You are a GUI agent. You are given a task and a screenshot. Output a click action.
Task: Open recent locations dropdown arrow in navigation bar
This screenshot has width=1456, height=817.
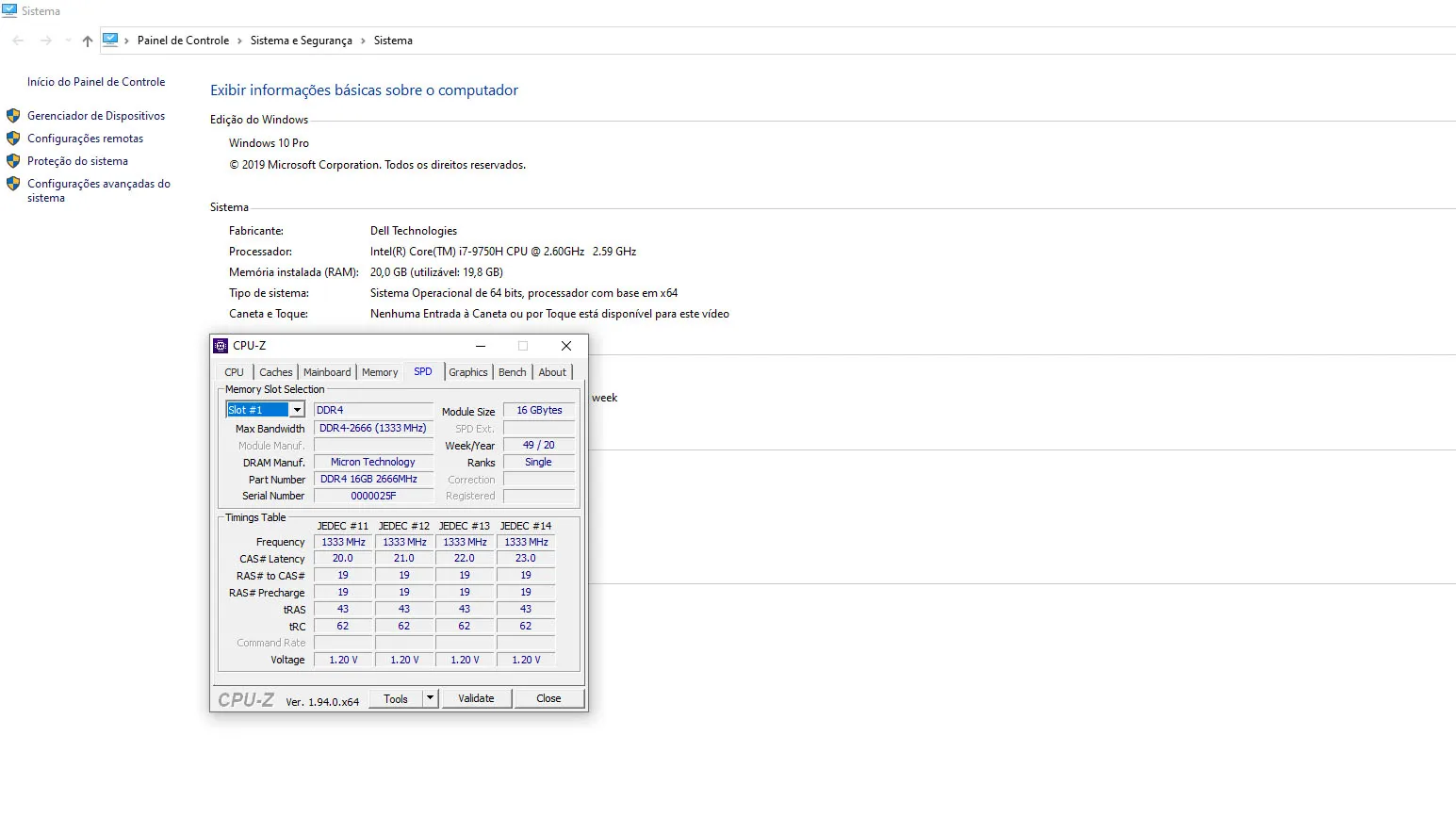pos(68,41)
